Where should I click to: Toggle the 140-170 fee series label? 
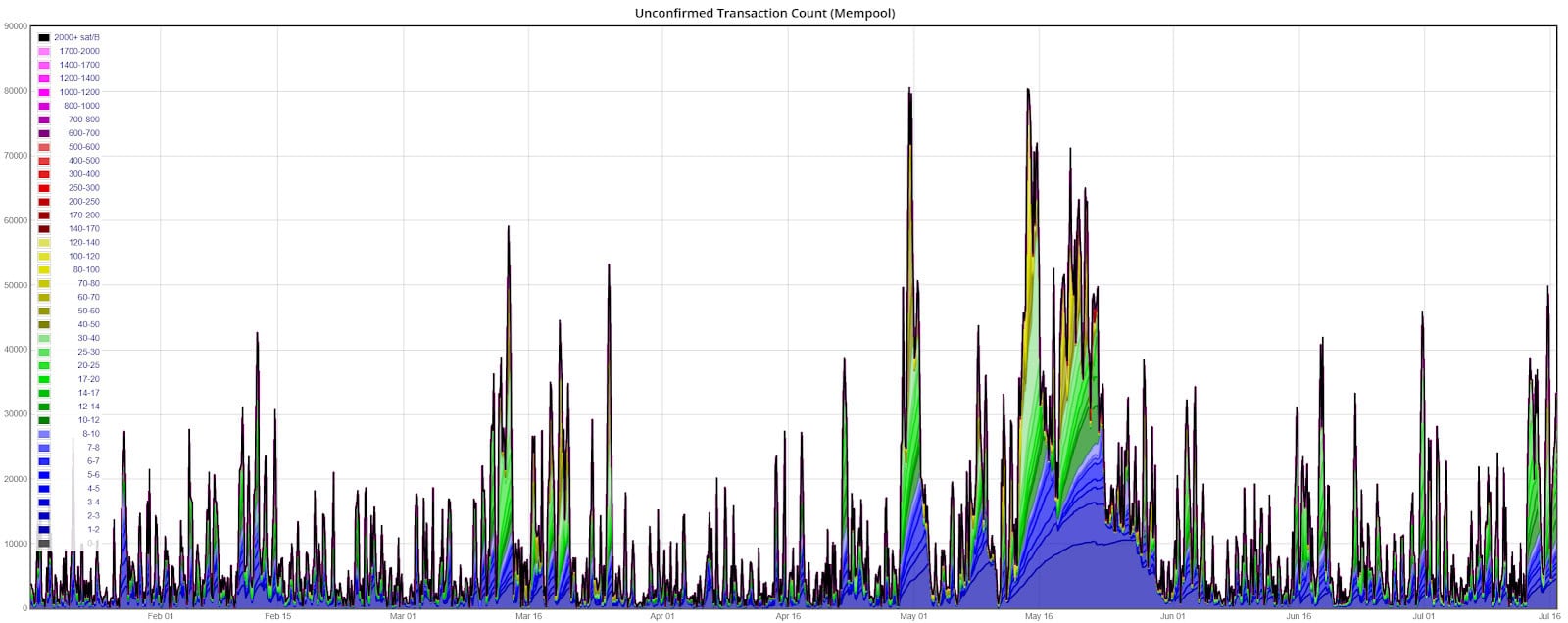coord(83,229)
